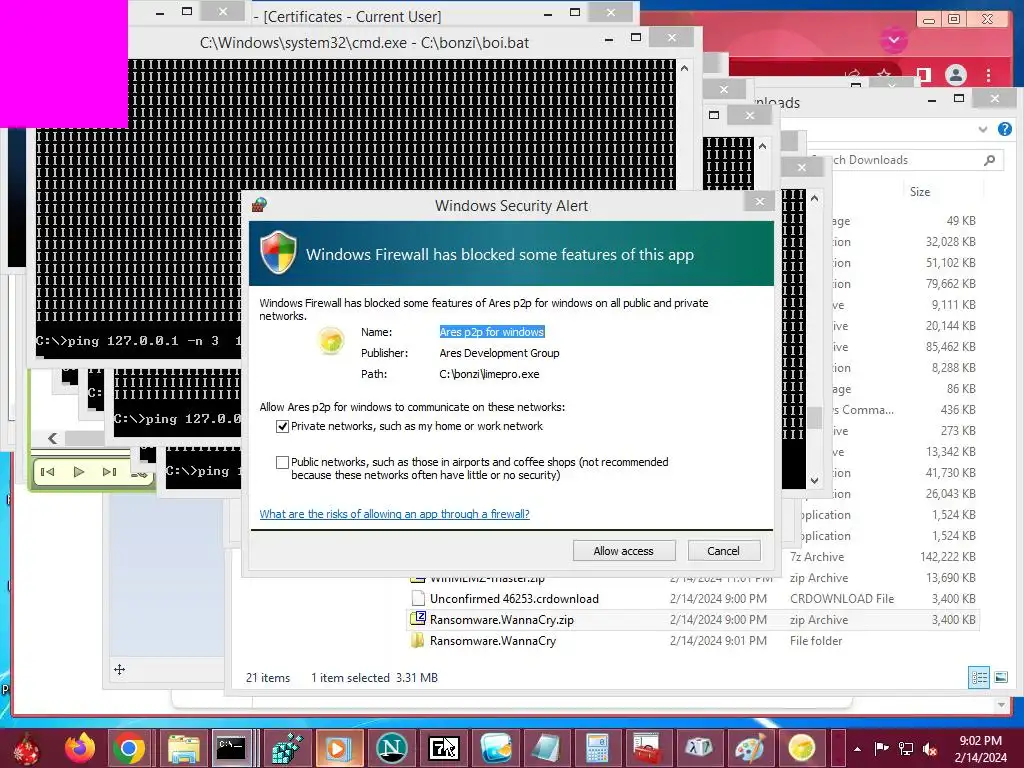Open Paint from the taskbar
The image size is (1024, 768).
750,748
